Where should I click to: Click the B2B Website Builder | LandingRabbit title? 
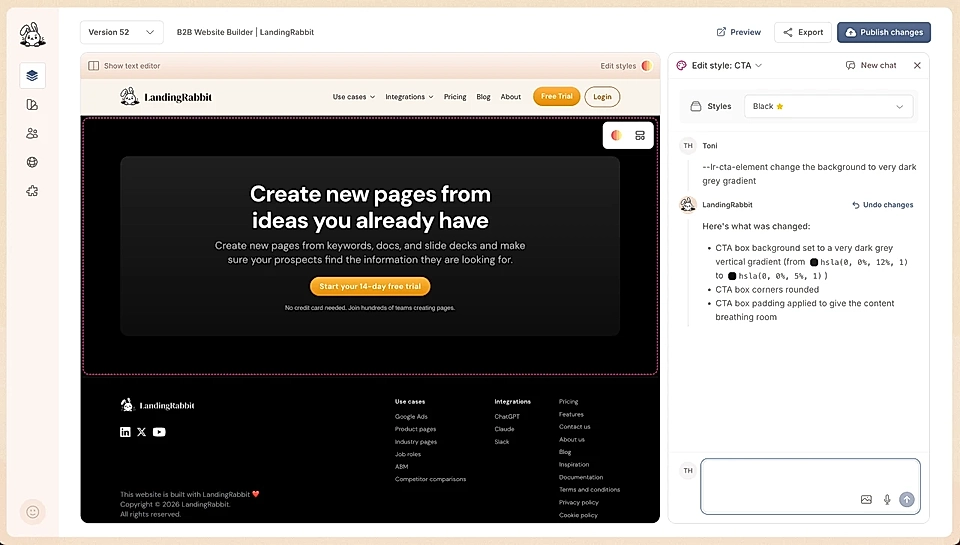tap(245, 32)
